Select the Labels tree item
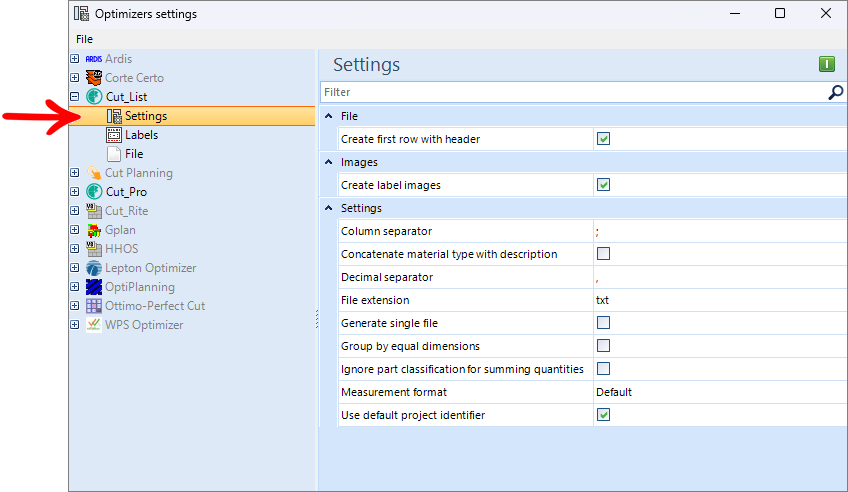 point(142,135)
